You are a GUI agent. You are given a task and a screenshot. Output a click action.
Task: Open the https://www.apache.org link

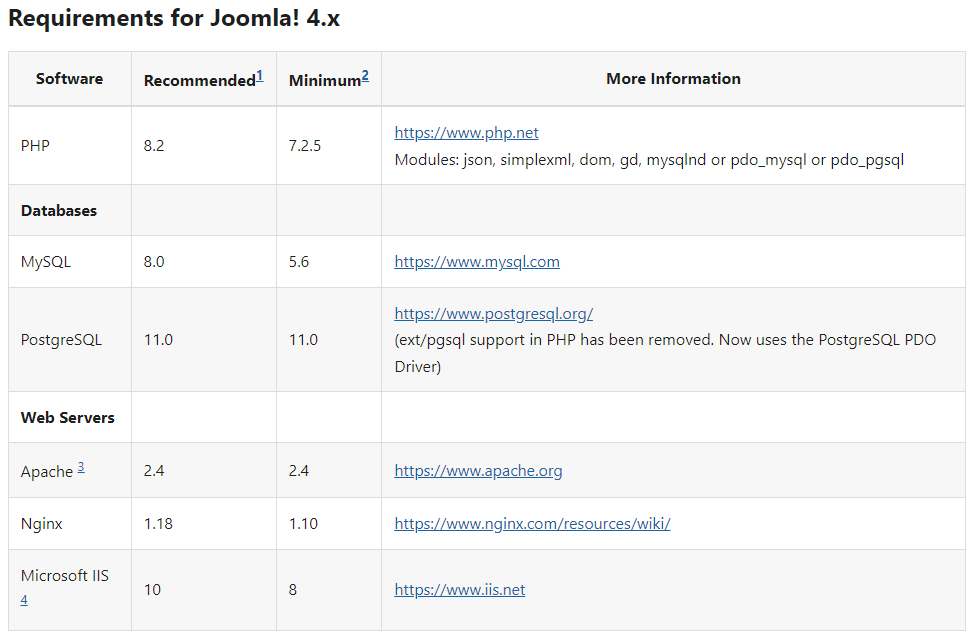click(478, 471)
